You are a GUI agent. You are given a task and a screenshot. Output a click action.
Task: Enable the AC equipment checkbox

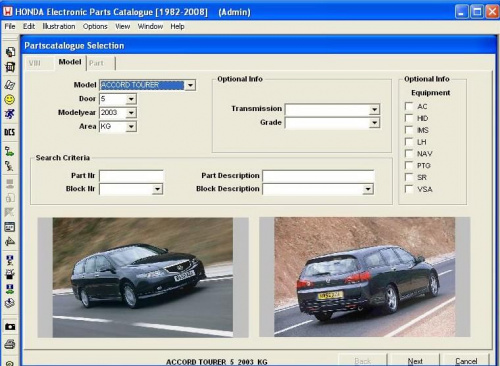pyautogui.click(x=409, y=106)
